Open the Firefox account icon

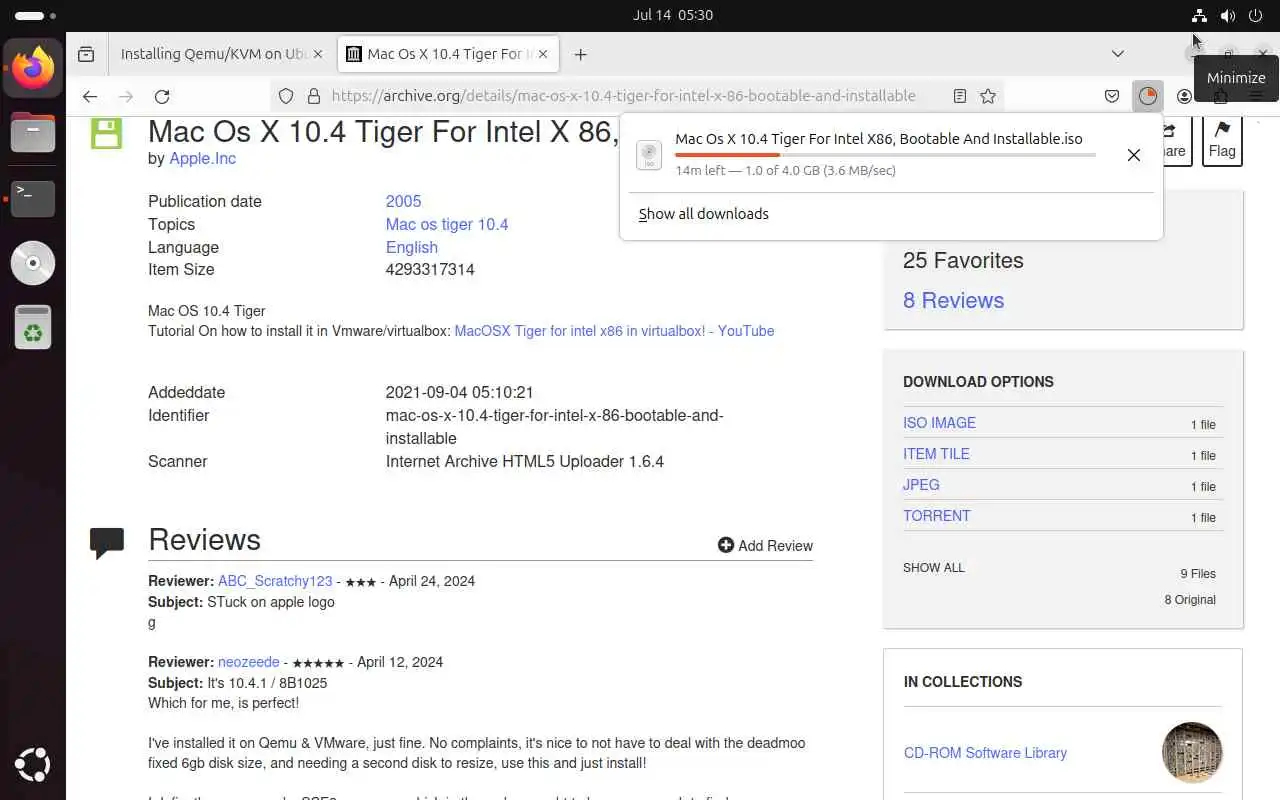(1185, 96)
